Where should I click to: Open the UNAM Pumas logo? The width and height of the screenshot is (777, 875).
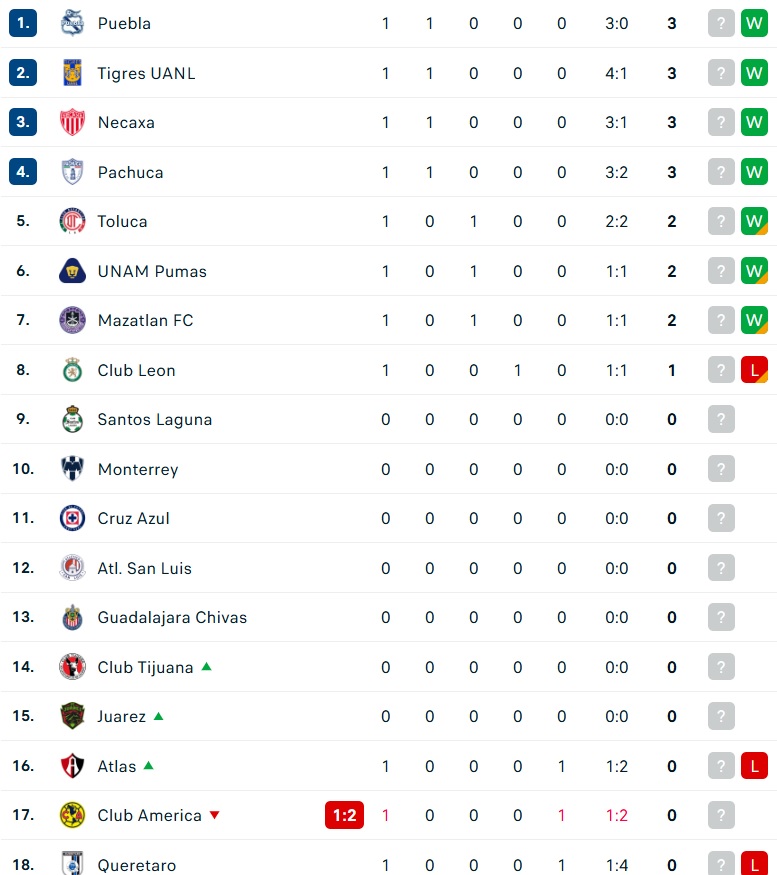pyautogui.click(x=72, y=271)
